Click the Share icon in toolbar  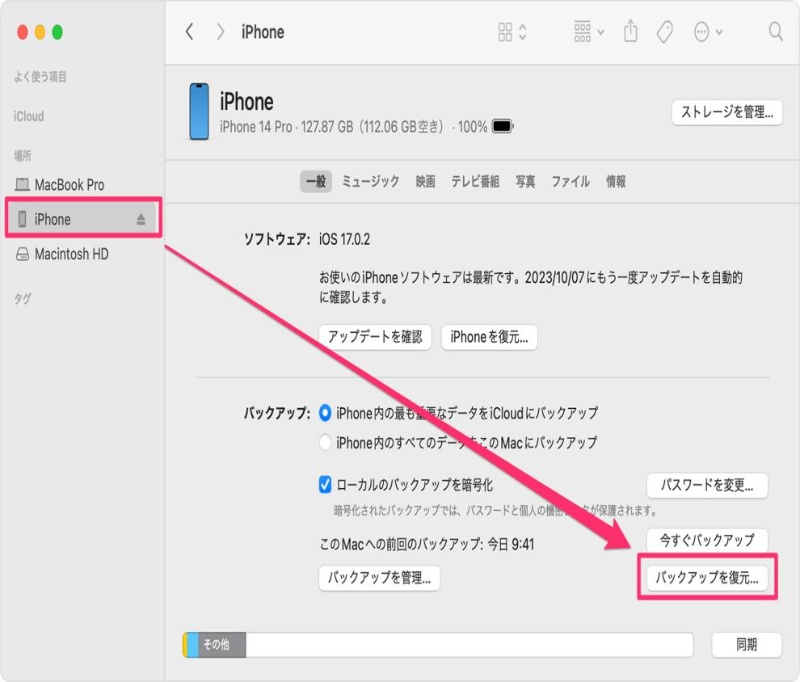click(630, 32)
